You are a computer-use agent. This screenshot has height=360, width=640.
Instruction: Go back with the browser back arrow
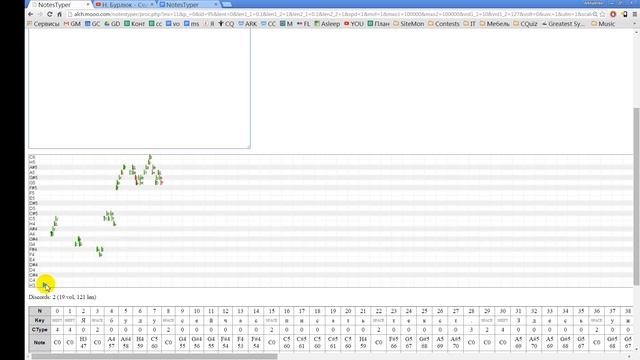pos(31,14)
